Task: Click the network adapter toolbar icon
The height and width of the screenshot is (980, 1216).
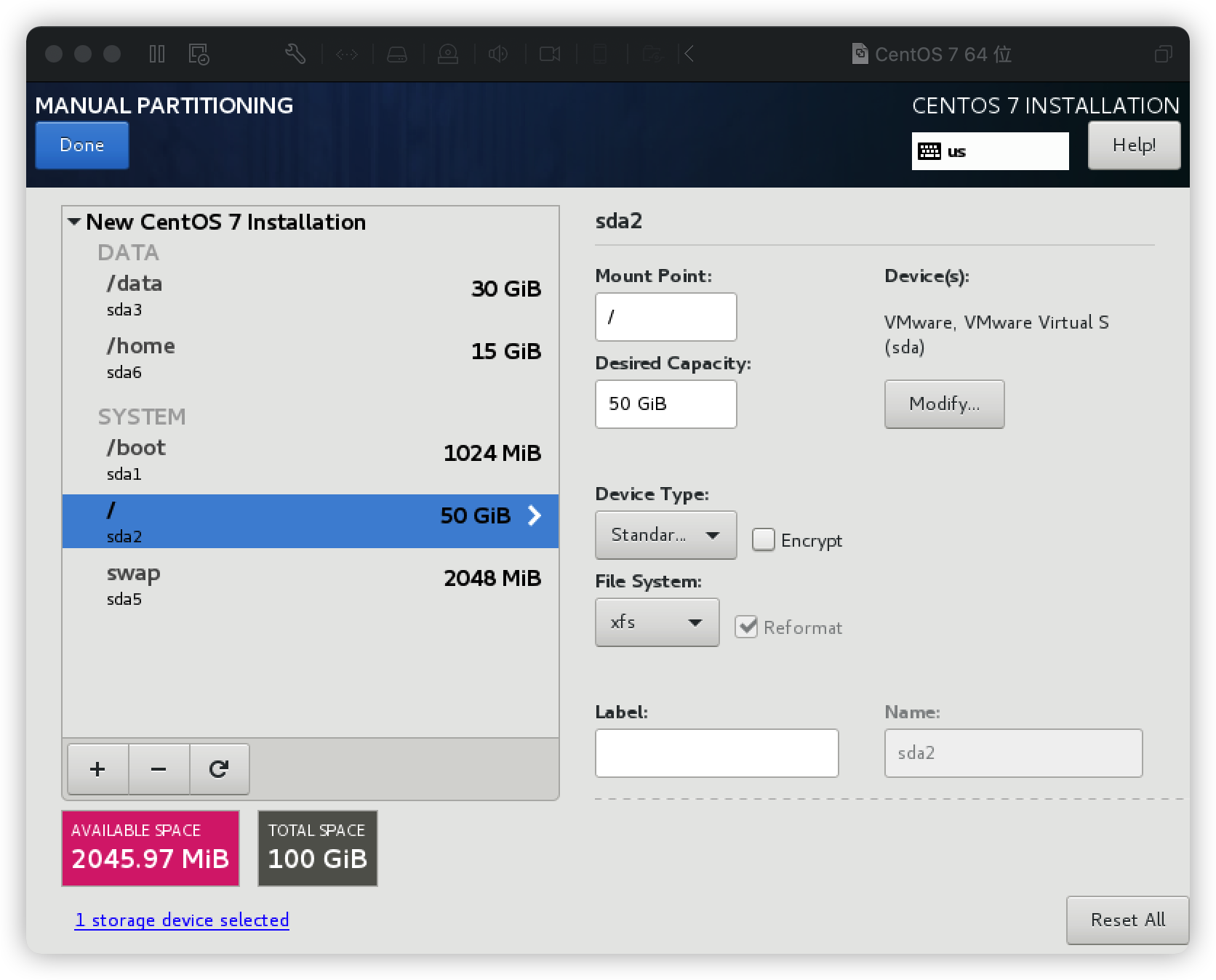Action: pyautogui.click(x=347, y=54)
